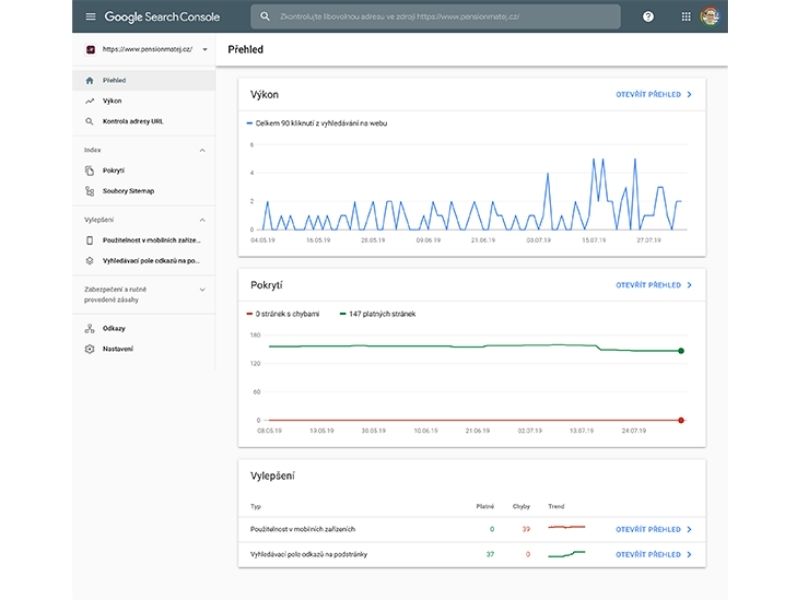Click the magnifier icon beside Kontrola adresy URL
The width and height of the screenshot is (800, 600).
pyautogui.click(x=89, y=121)
